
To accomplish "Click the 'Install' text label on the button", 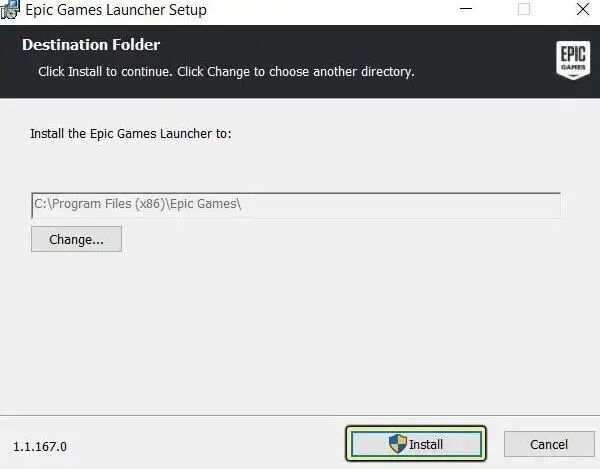I will [x=426, y=445].
